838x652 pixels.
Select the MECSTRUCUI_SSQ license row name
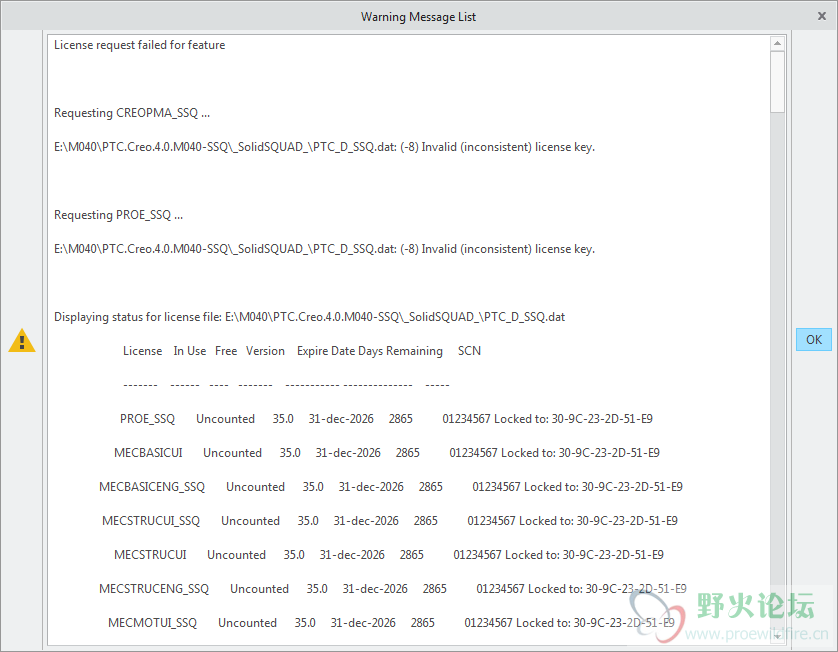151,521
